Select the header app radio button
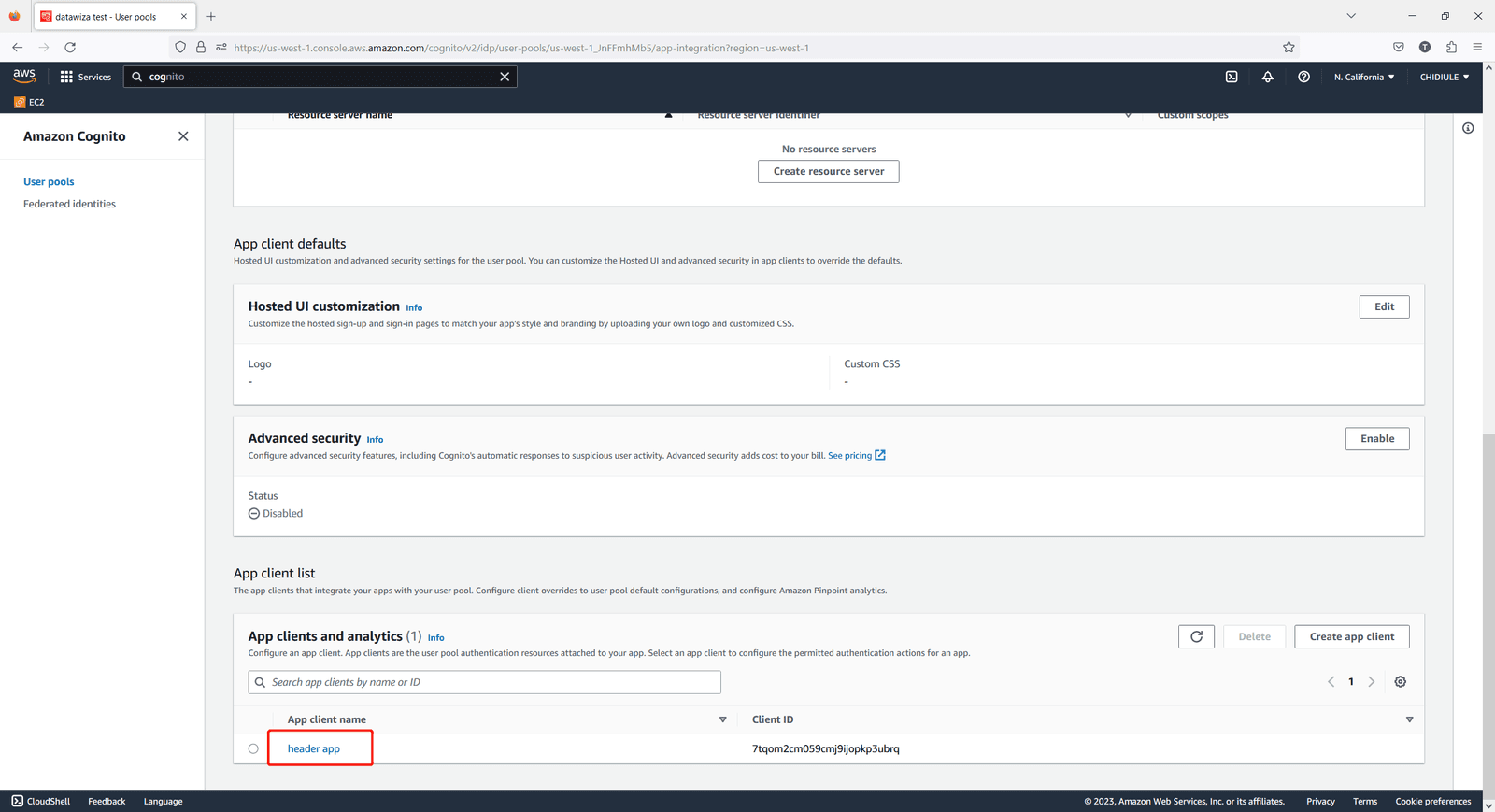 point(253,748)
